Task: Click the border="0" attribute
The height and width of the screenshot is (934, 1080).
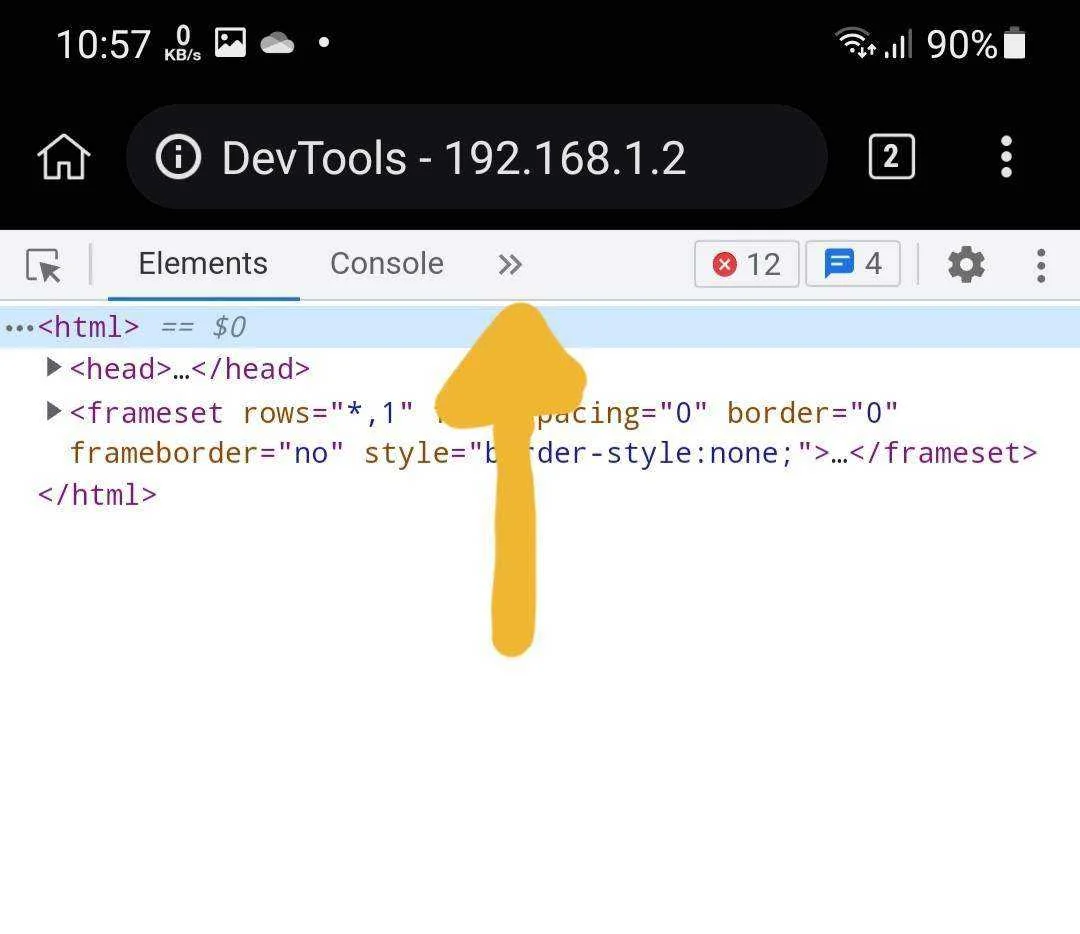Action: [x=812, y=413]
